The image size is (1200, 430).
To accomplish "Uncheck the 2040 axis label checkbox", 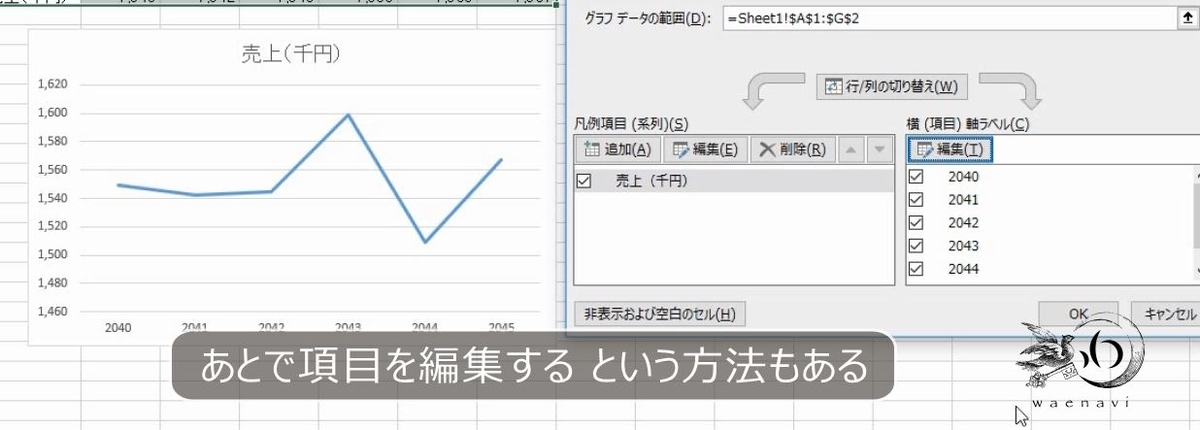I will tap(916, 176).
